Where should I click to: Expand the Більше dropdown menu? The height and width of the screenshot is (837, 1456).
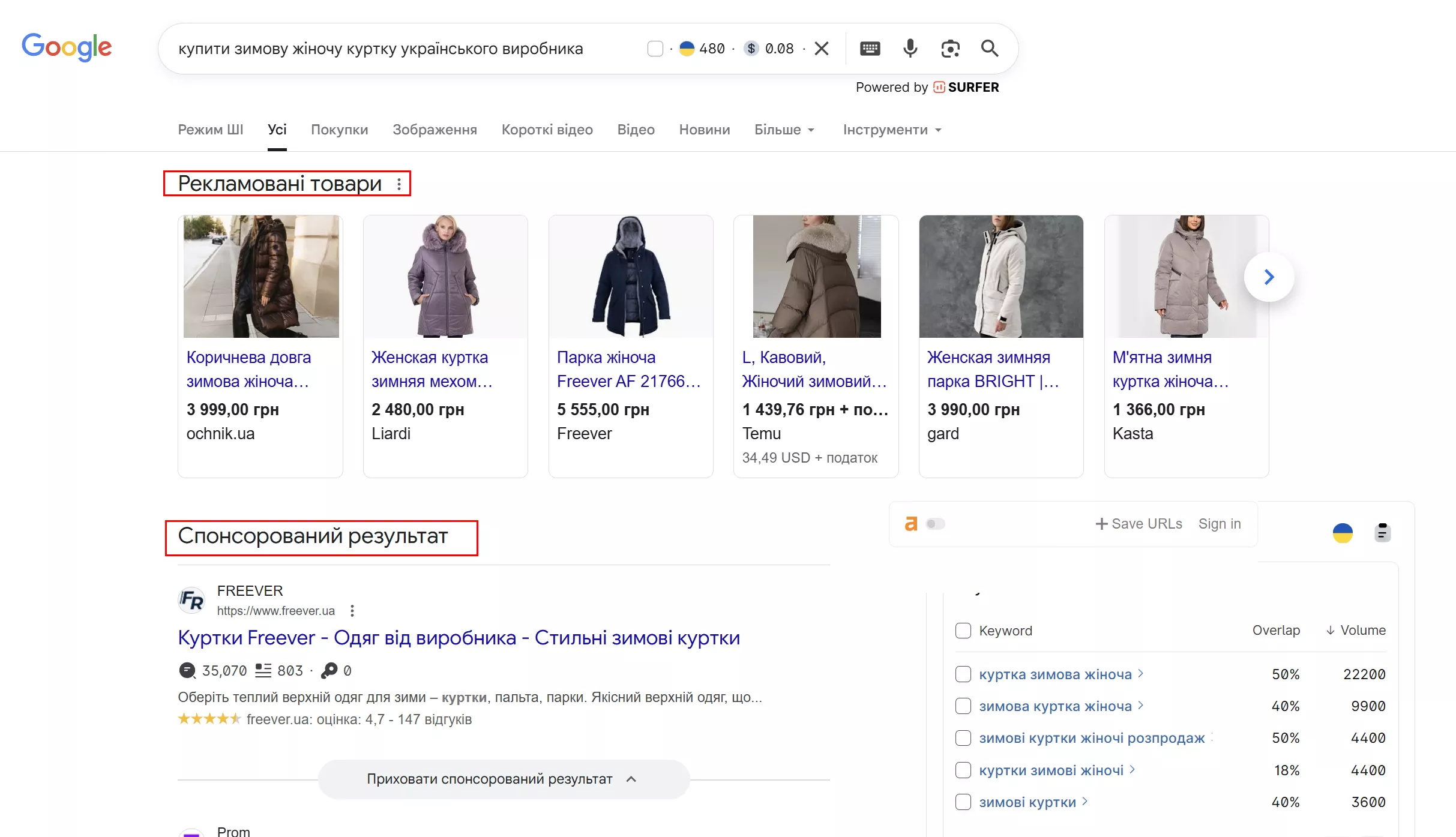tap(784, 130)
